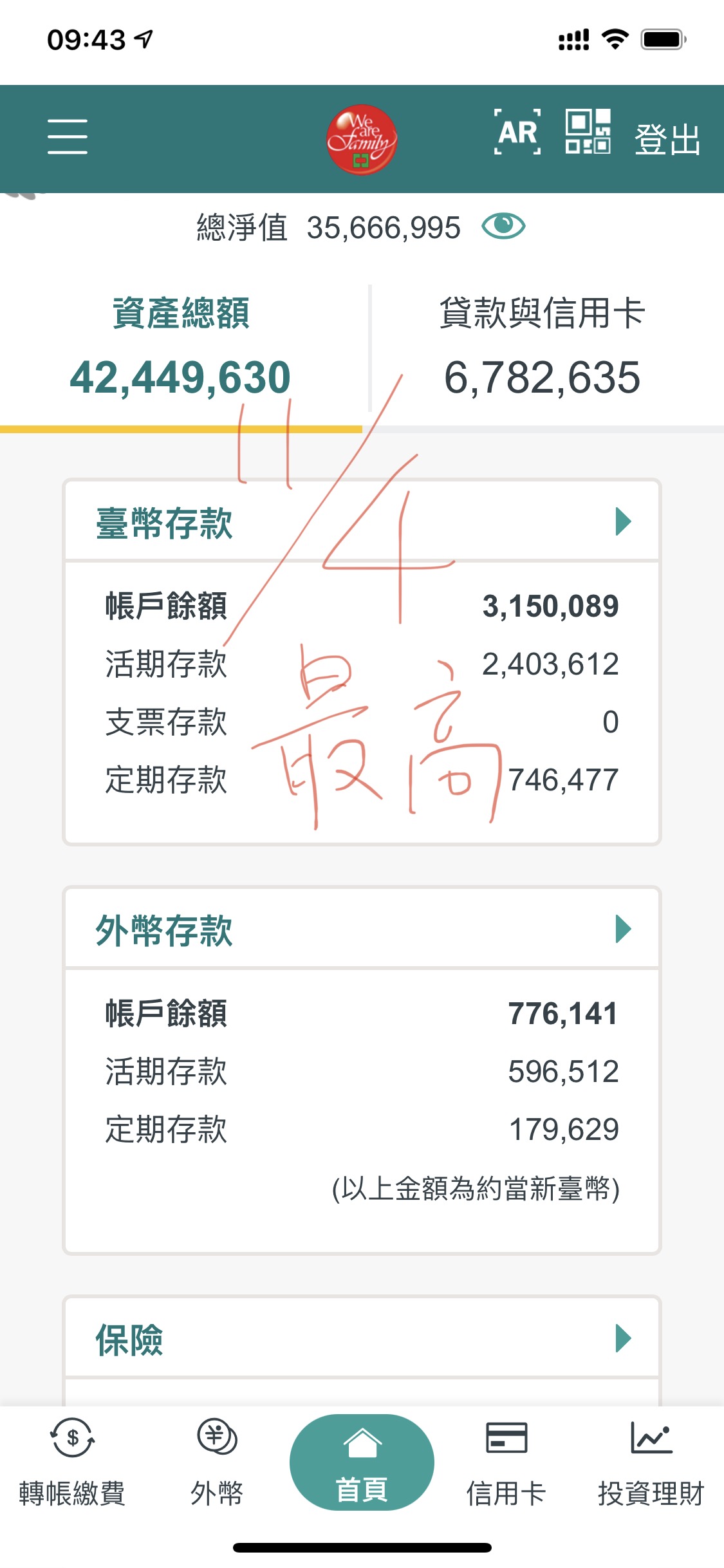Tap the 保險 heading

(x=129, y=1339)
